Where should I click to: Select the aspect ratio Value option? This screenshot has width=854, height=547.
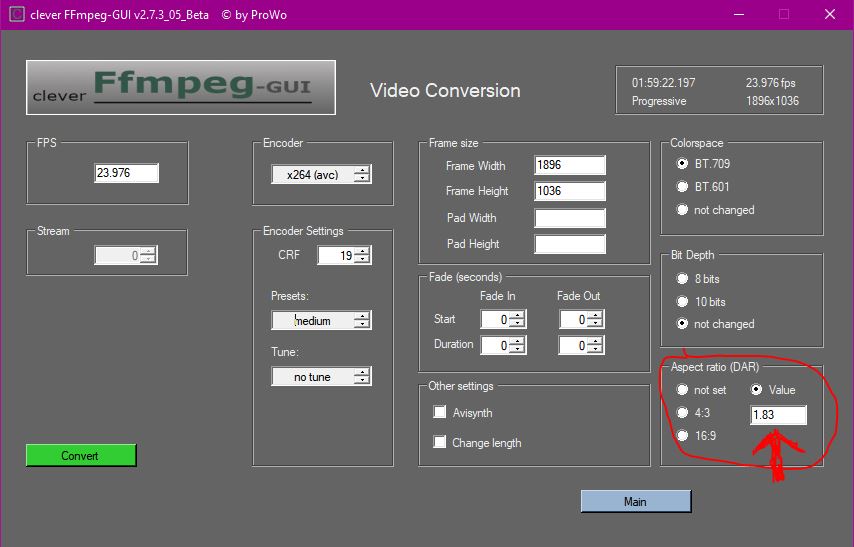(x=757, y=390)
